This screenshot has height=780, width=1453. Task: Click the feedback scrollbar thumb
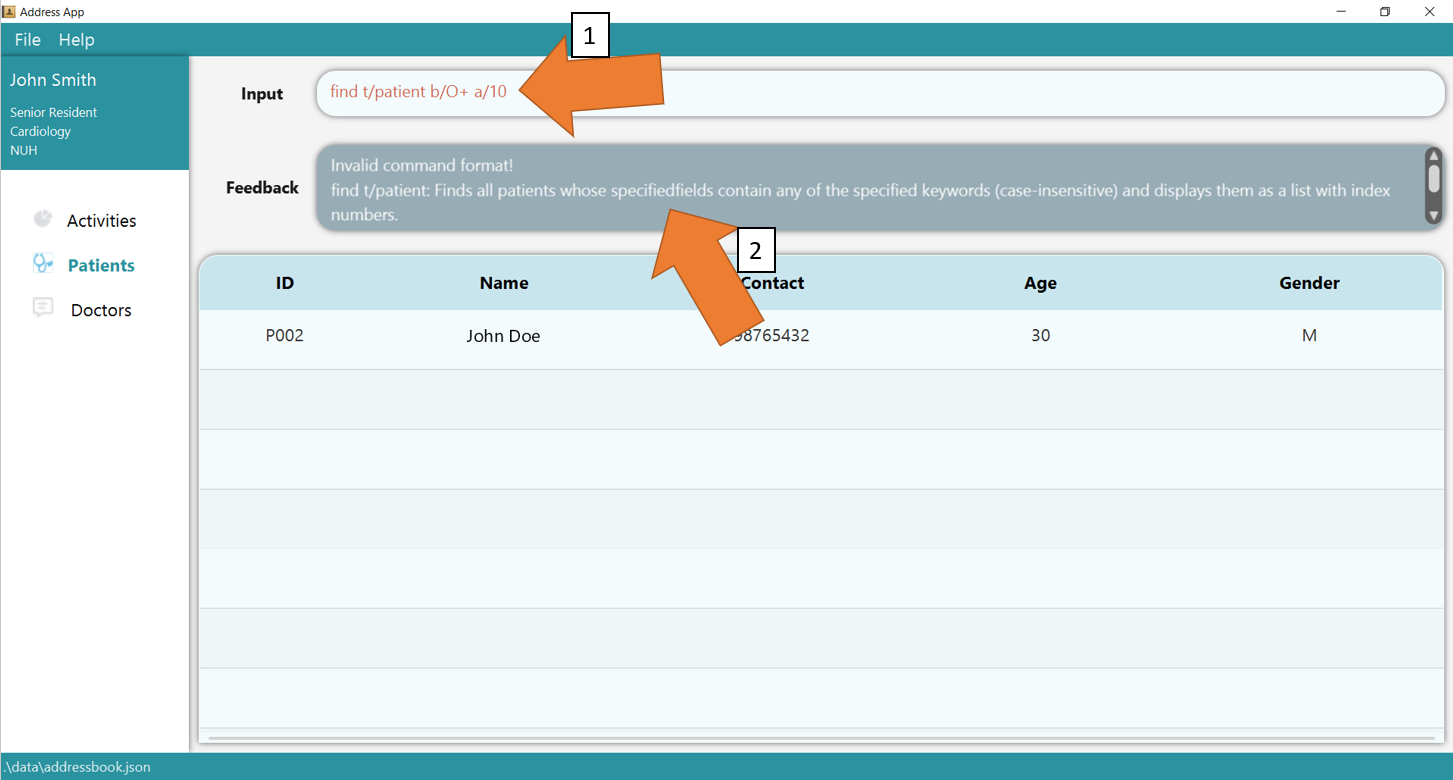coord(1433,179)
